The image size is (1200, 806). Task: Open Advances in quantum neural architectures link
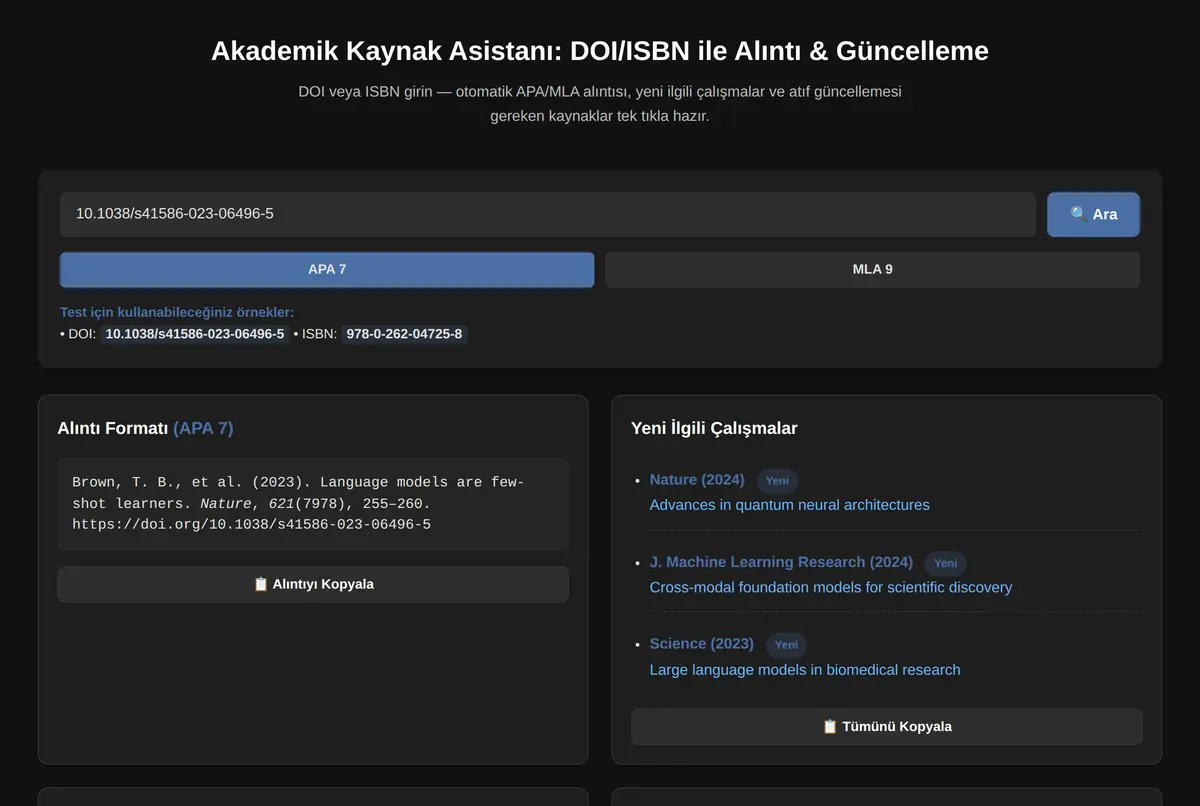pyautogui.click(x=789, y=505)
